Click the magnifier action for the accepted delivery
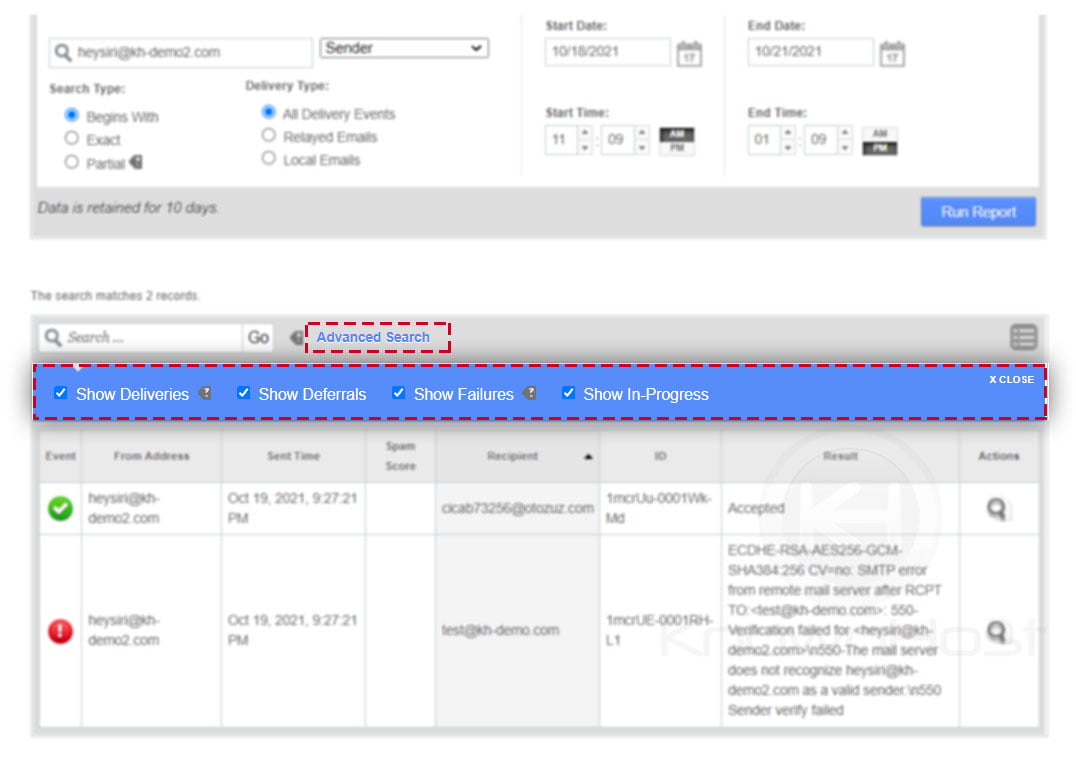Viewport: 1076px width, 761px height. 1000,508
